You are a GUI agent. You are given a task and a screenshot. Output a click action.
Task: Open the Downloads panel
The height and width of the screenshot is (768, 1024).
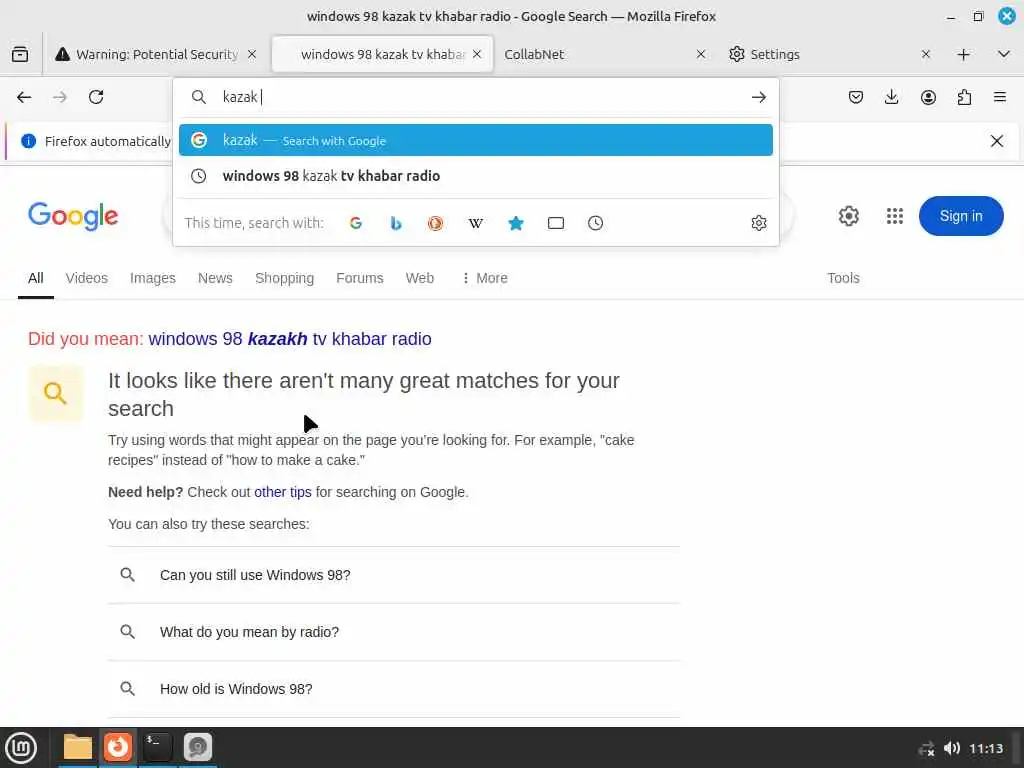(891, 97)
